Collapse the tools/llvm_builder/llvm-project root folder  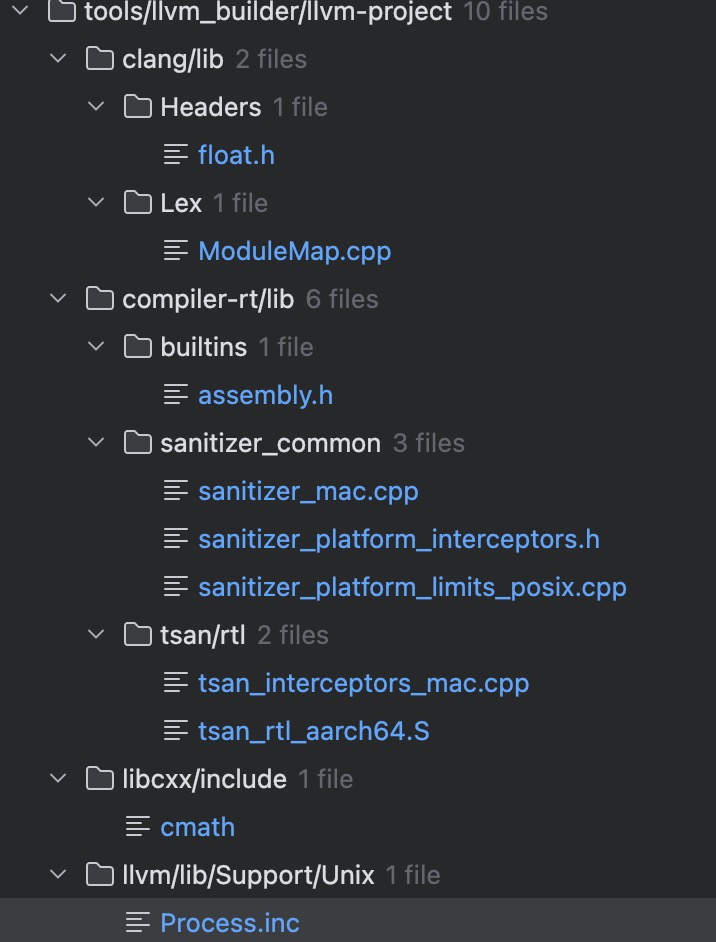[x=20, y=13]
